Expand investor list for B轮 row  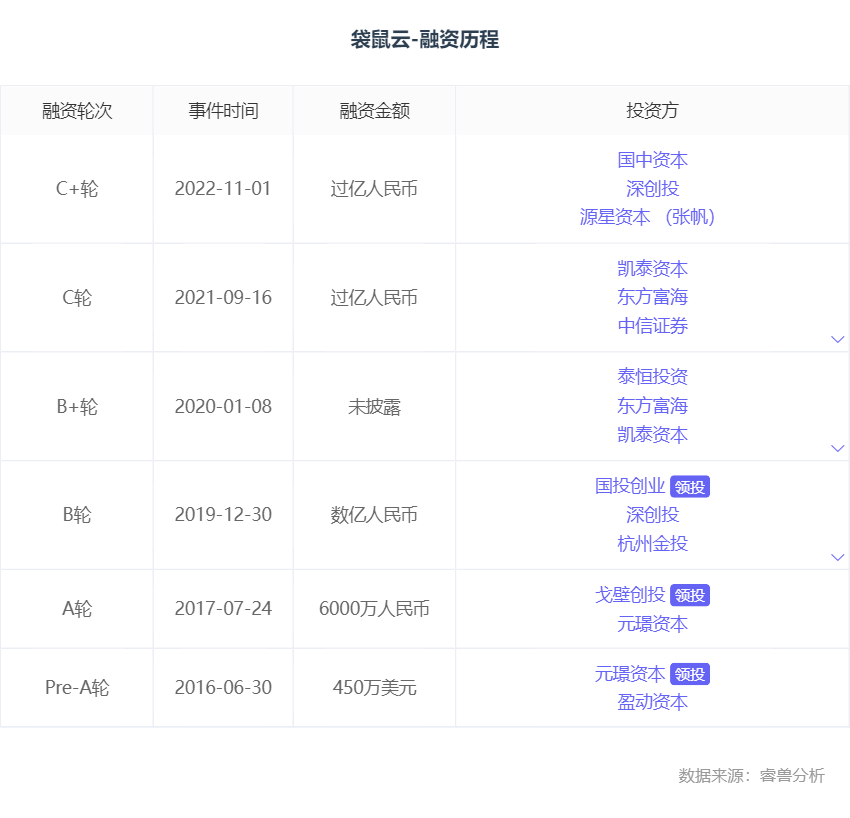click(838, 557)
